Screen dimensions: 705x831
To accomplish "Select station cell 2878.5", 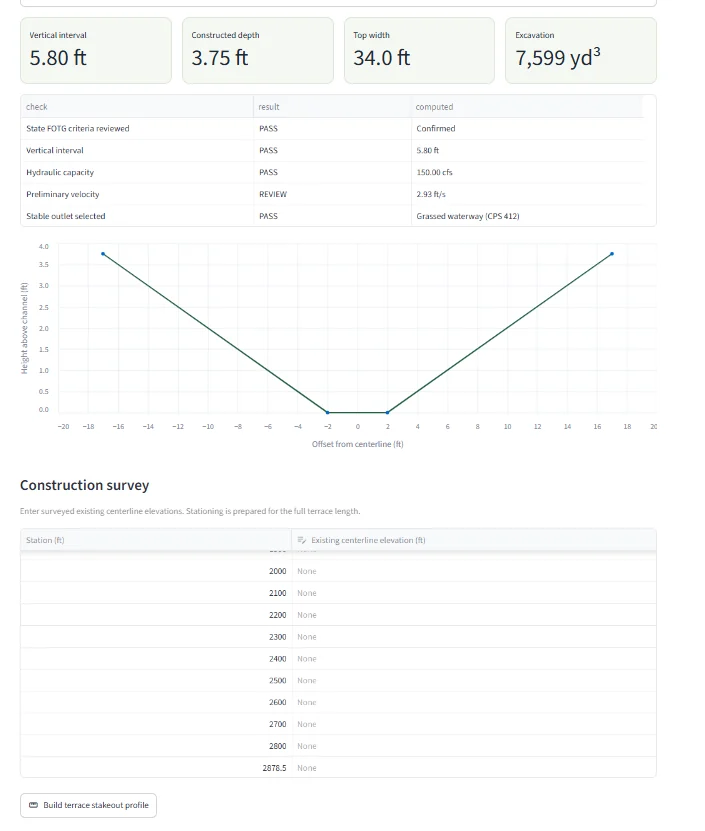I will [x=156, y=767].
